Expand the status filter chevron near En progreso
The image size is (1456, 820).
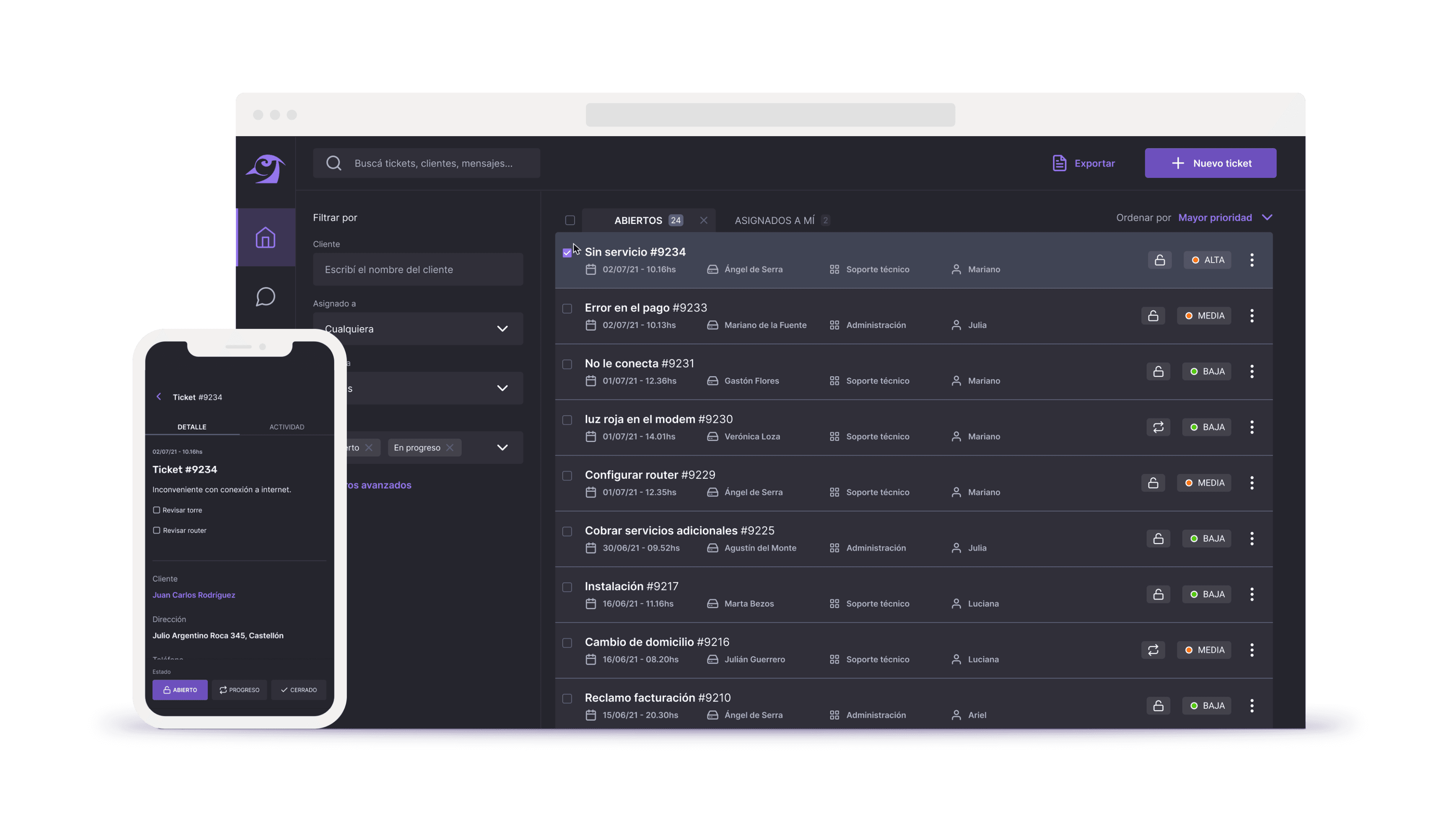tap(502, 447)
